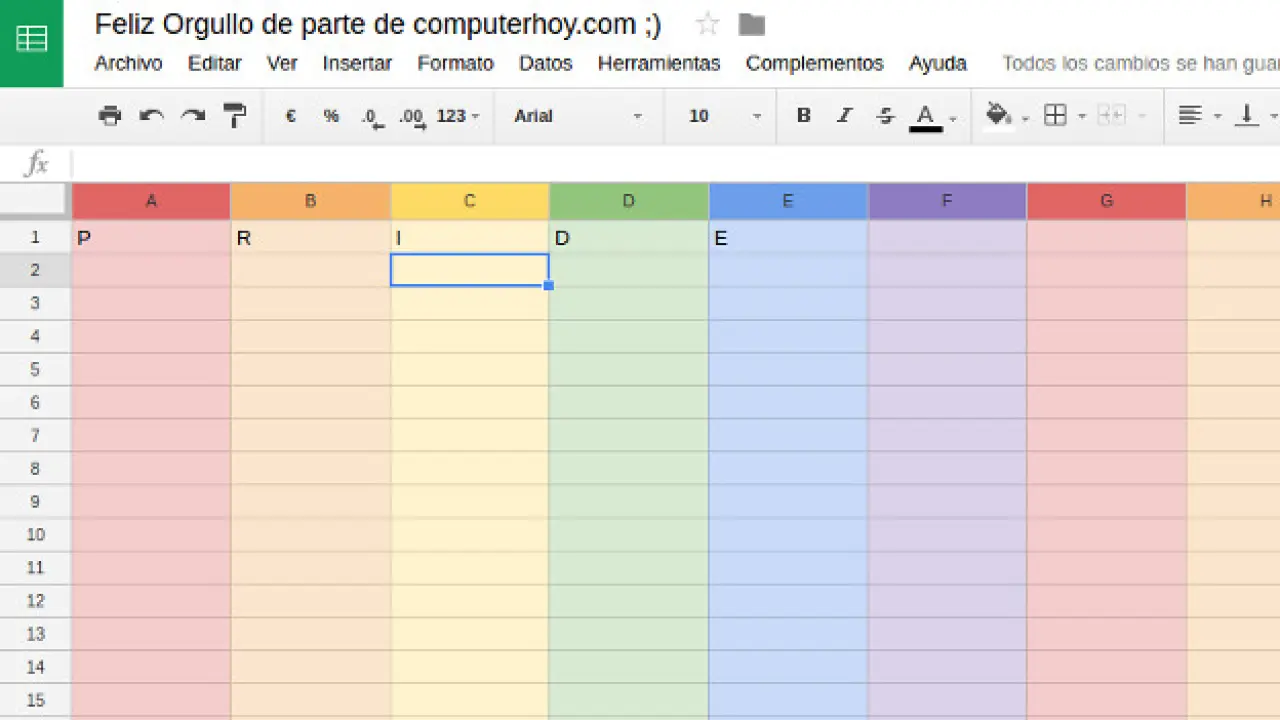The height and width of the screenshot is (720, 1280).
Task: Toggle strikethrough formatting
Action: coord(885,116)
